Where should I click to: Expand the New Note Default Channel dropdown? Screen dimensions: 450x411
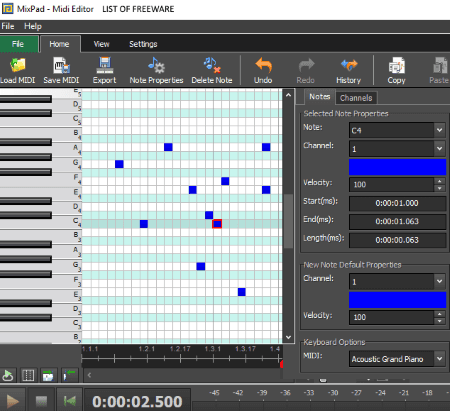tap(440, 282)
